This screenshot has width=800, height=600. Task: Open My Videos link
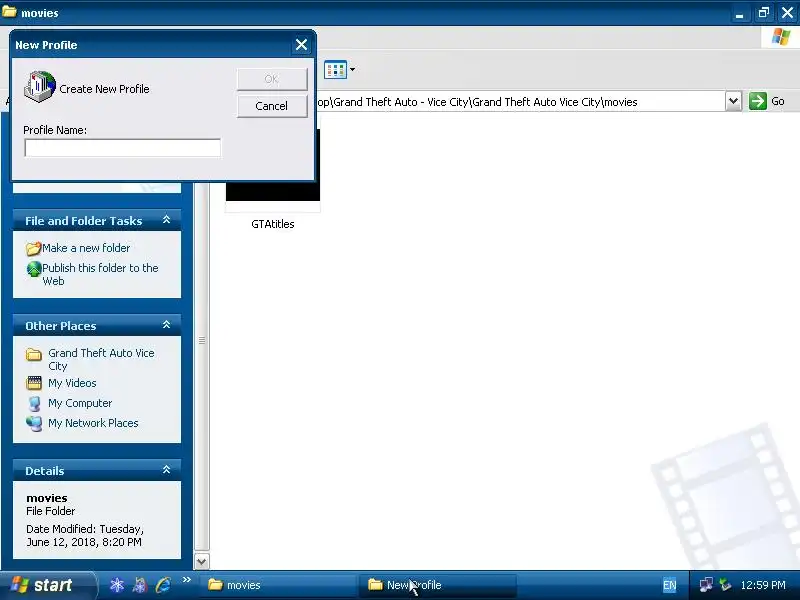click(72, 383)
